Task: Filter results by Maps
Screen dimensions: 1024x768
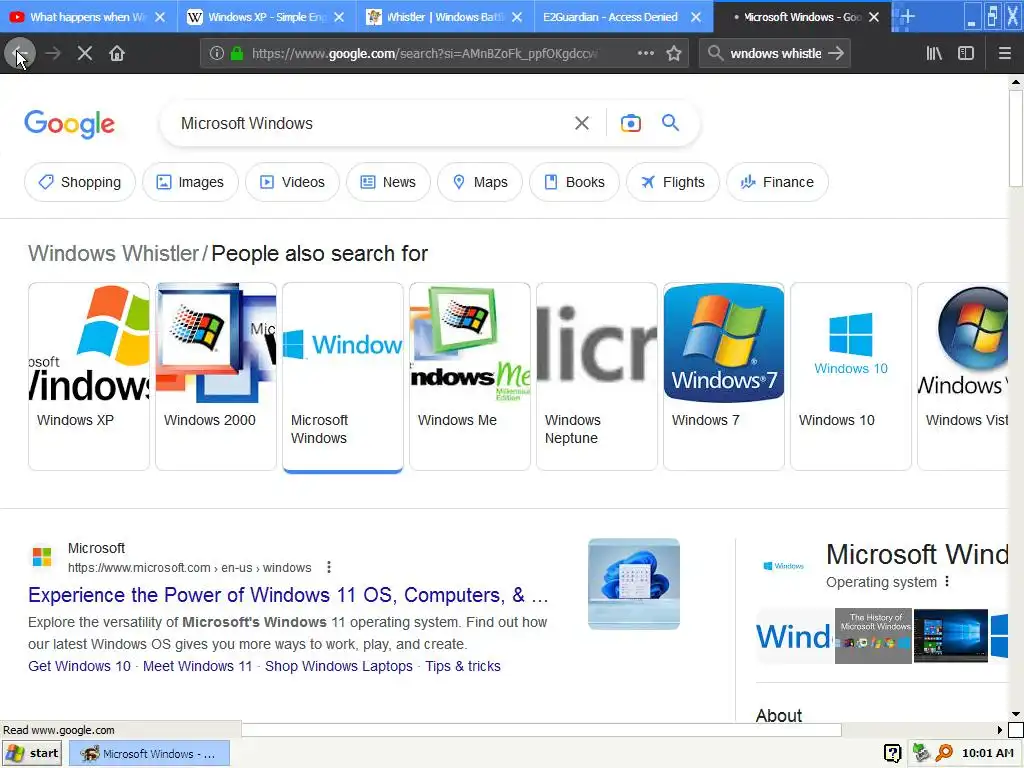Action: coord(480,182)
